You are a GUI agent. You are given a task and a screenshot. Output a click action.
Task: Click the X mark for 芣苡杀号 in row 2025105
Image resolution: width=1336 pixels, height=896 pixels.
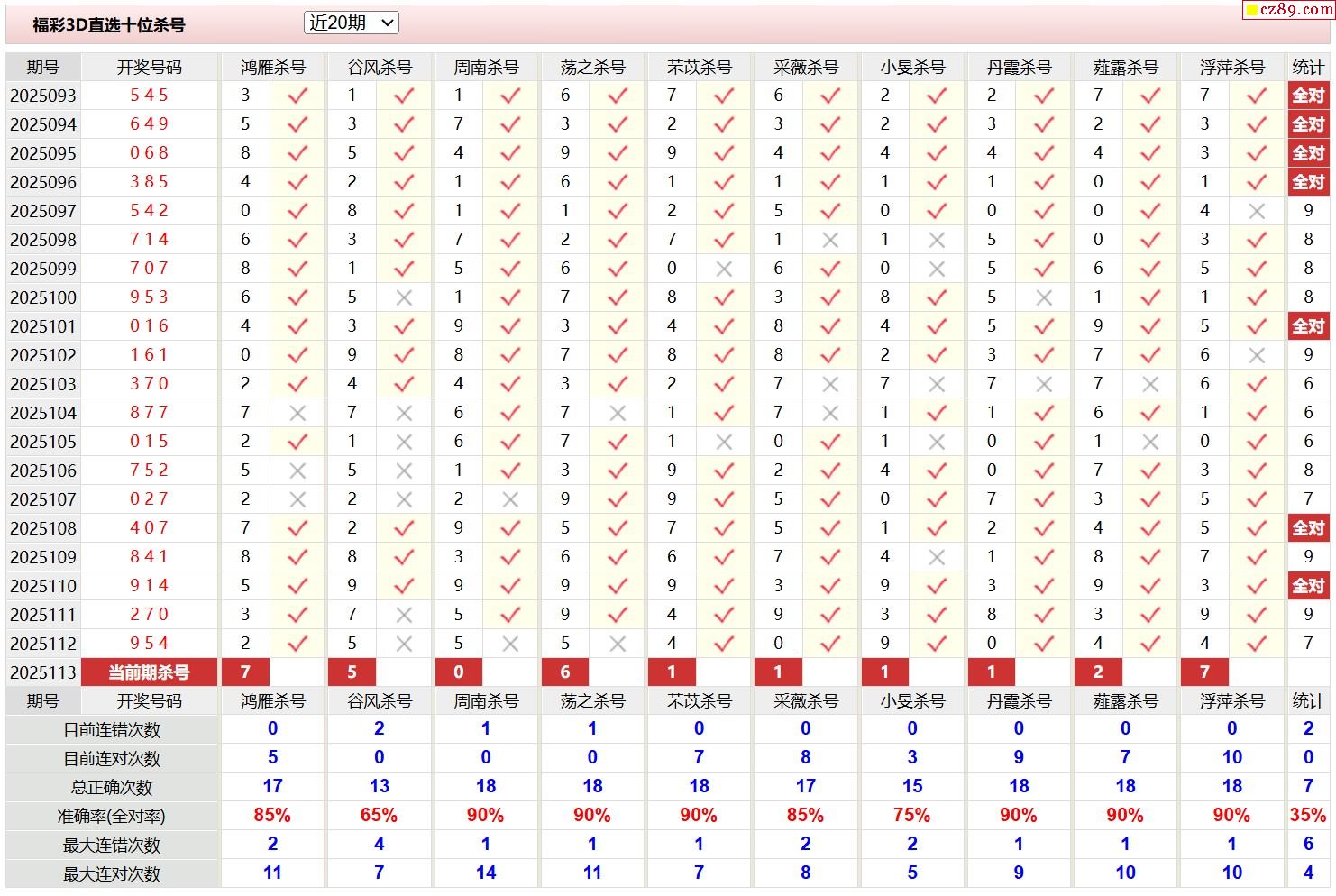coord(724,442)
